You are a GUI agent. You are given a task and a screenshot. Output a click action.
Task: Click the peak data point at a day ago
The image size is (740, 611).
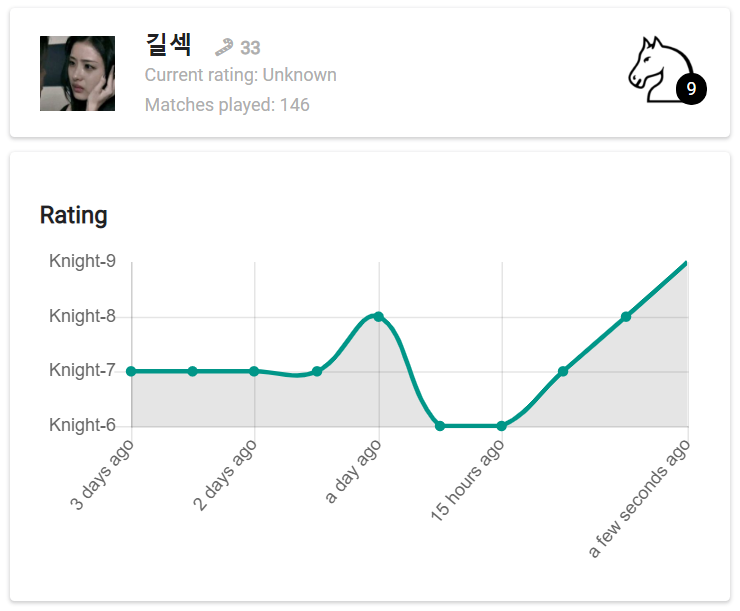pos(378,316)
